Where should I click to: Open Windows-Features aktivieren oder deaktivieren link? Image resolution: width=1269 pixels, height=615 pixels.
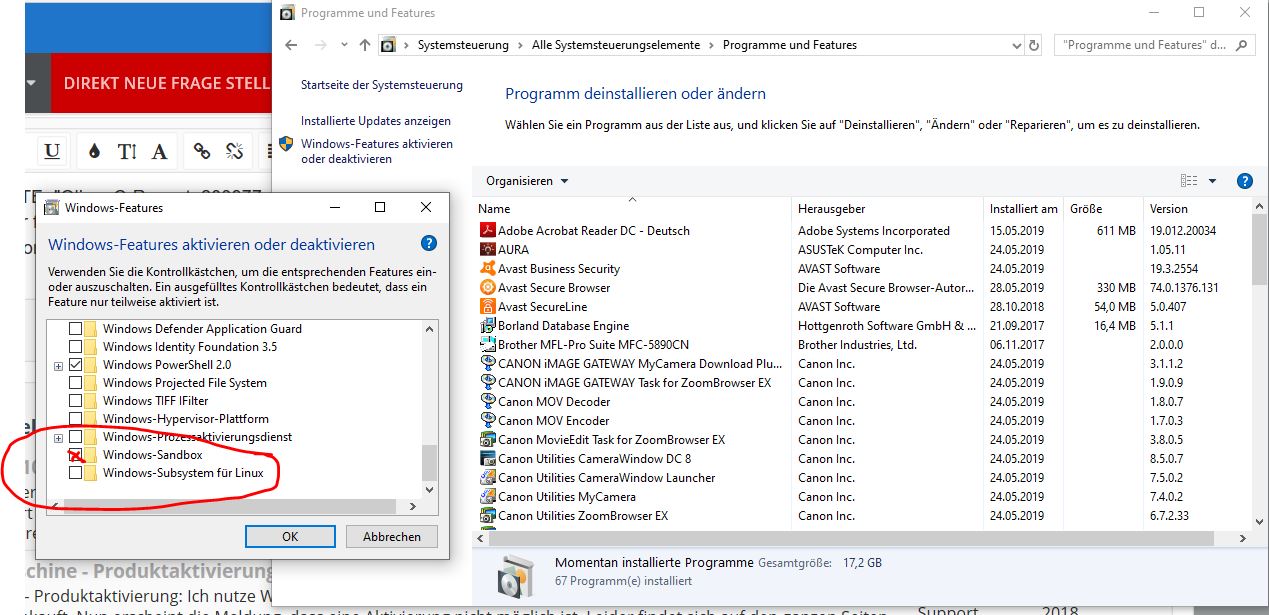377,151
